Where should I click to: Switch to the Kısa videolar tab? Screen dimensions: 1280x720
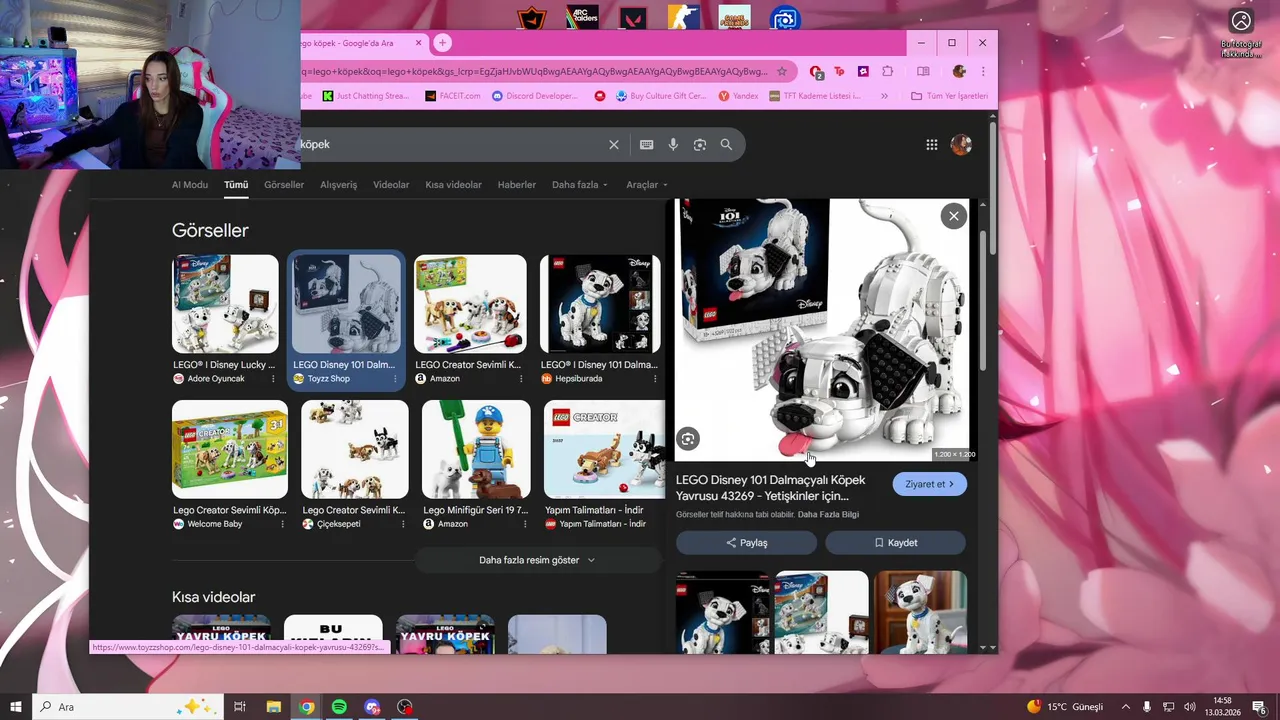(x=453, y=185)
